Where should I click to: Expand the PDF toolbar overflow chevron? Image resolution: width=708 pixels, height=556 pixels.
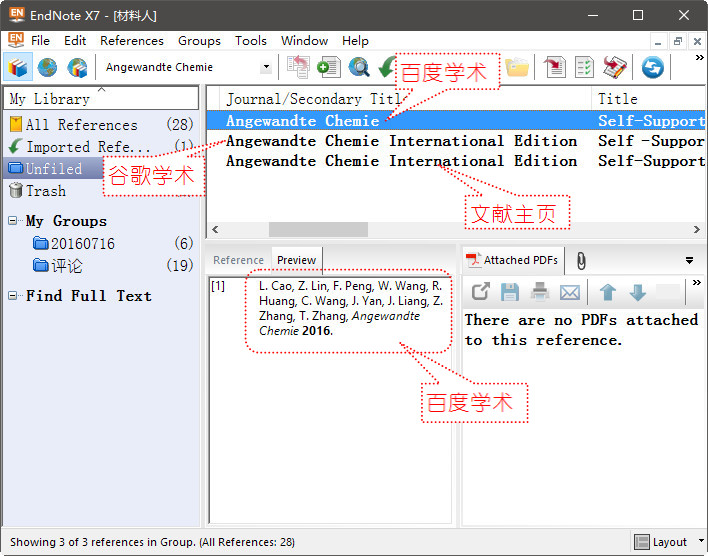tap(697, 283)
